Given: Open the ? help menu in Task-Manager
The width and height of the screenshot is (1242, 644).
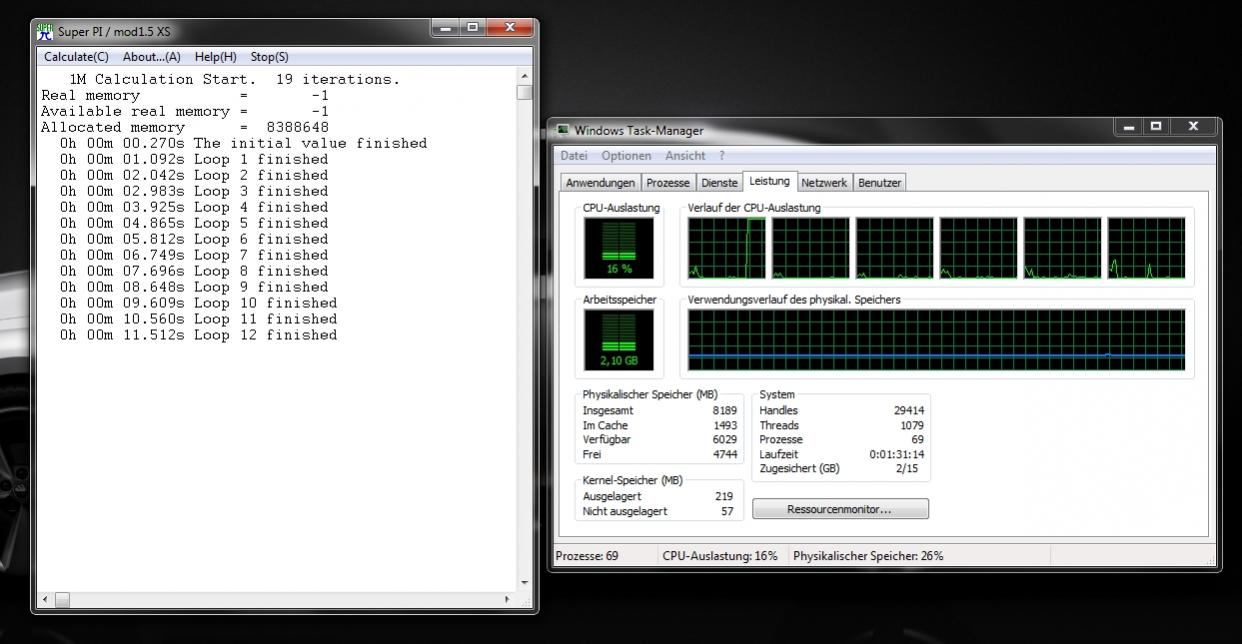Looking at the screenshot, I should (x=722, y=155).
